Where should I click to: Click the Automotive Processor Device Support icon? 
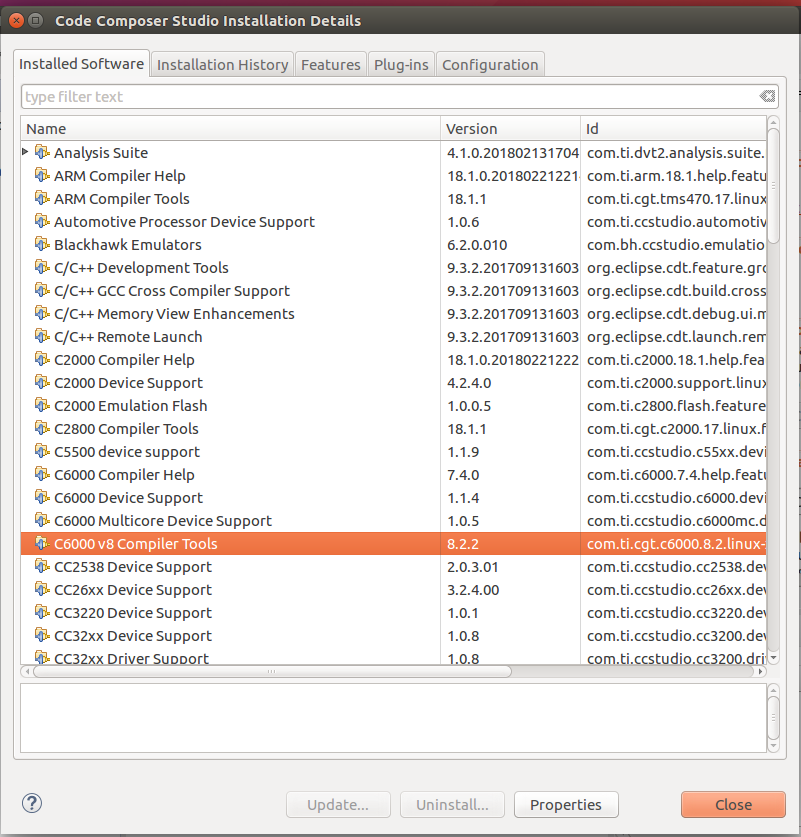pos(42,221)
